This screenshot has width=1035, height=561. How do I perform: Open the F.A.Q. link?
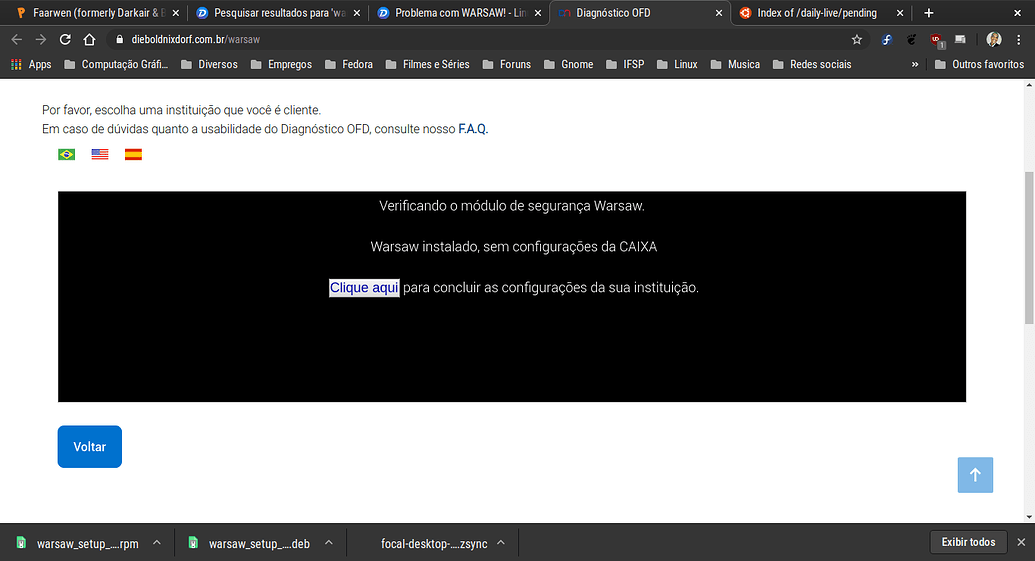point(473,129)
